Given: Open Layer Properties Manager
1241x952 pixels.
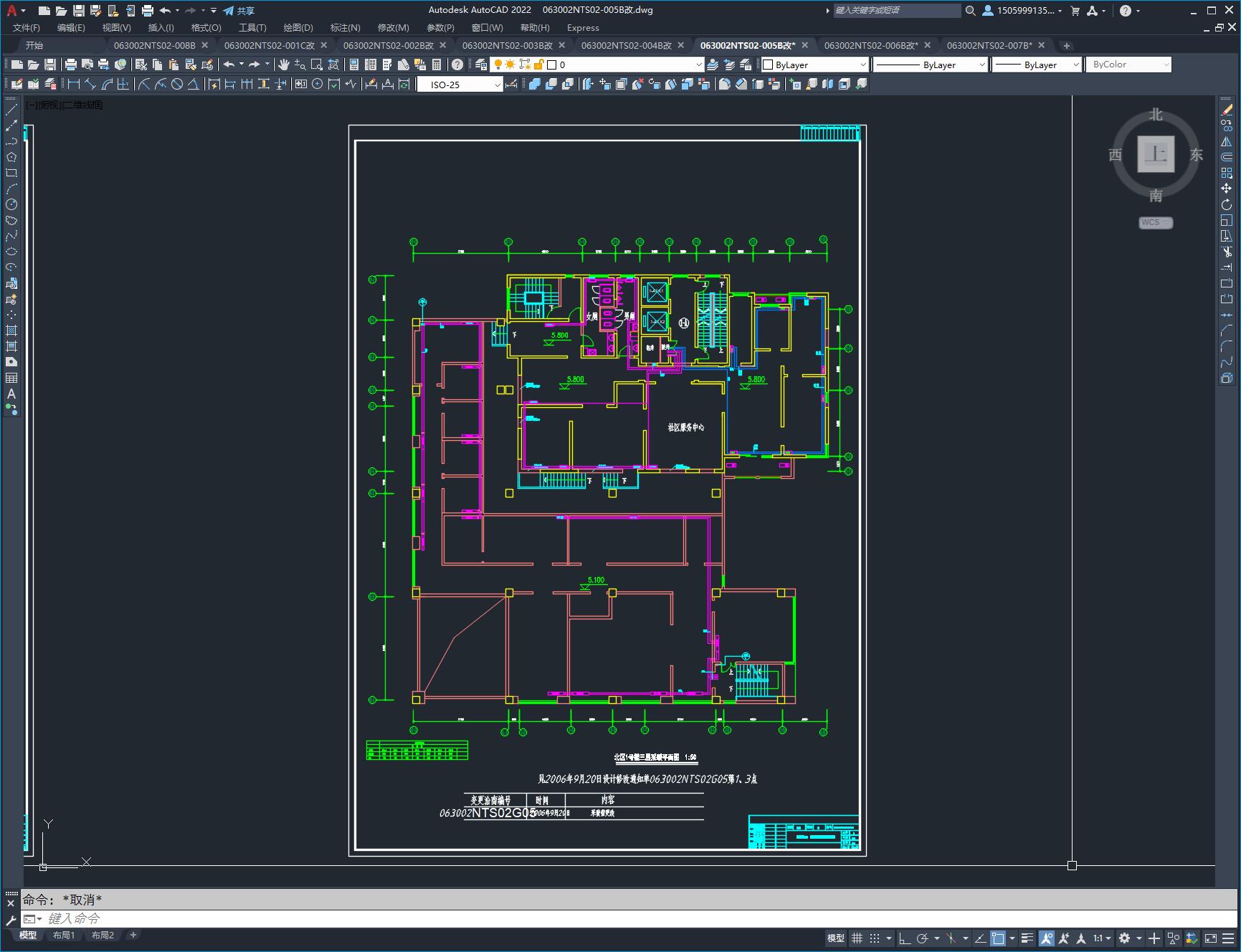Looking at the screenshot, I should [481, 65].
